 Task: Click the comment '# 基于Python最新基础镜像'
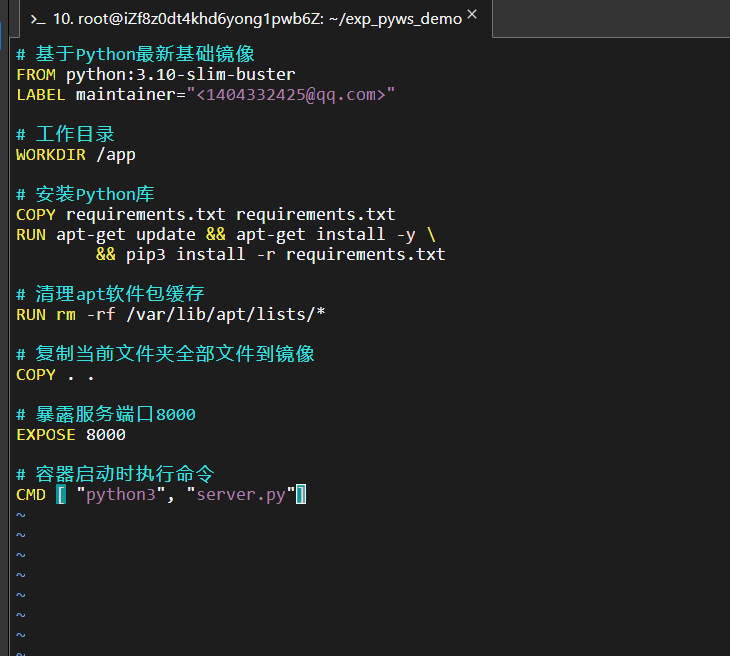click(x=135, y=54)
